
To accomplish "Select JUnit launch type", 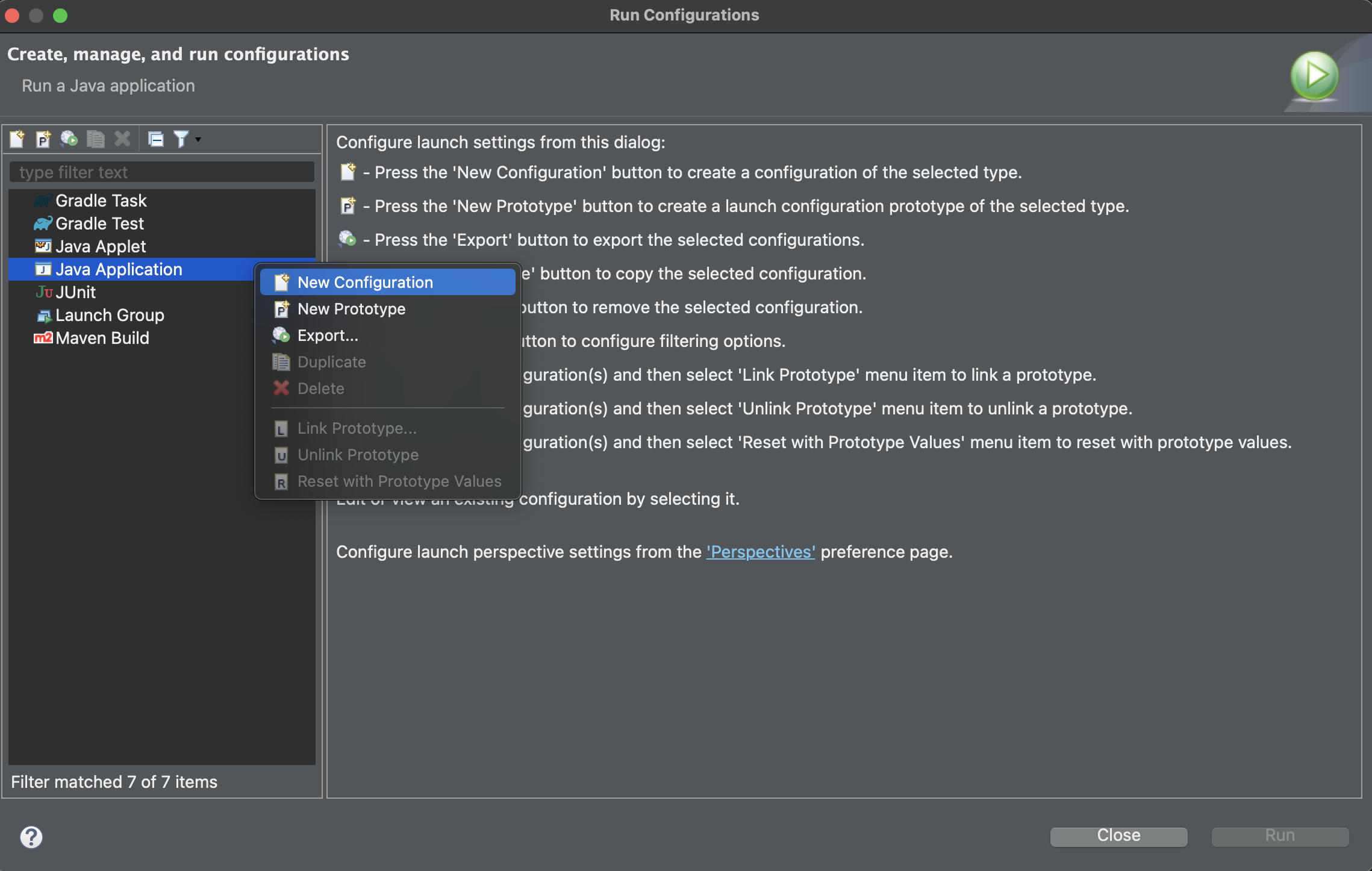I will pyautogui.click(x=75, y=292).
